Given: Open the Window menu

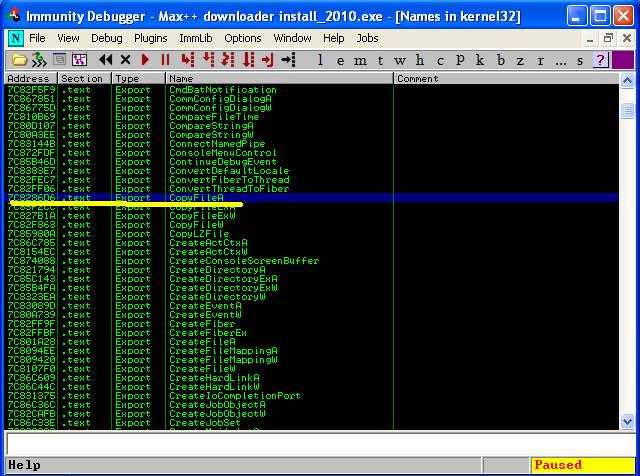Looking at the screenshot, I should click(292, 38).
